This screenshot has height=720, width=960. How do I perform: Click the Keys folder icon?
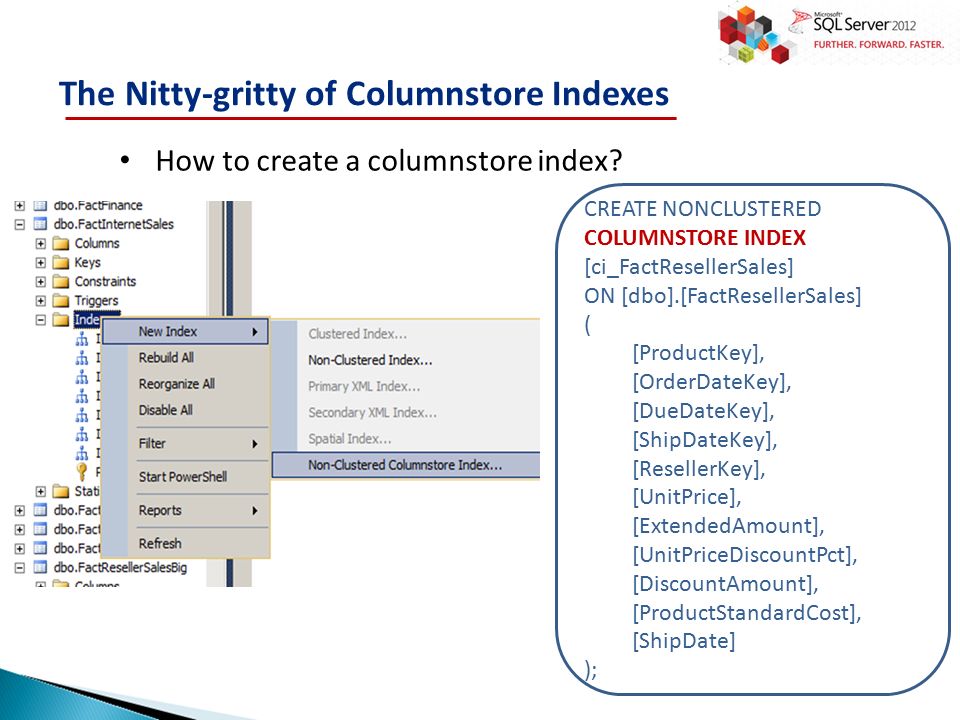(61, 263)
